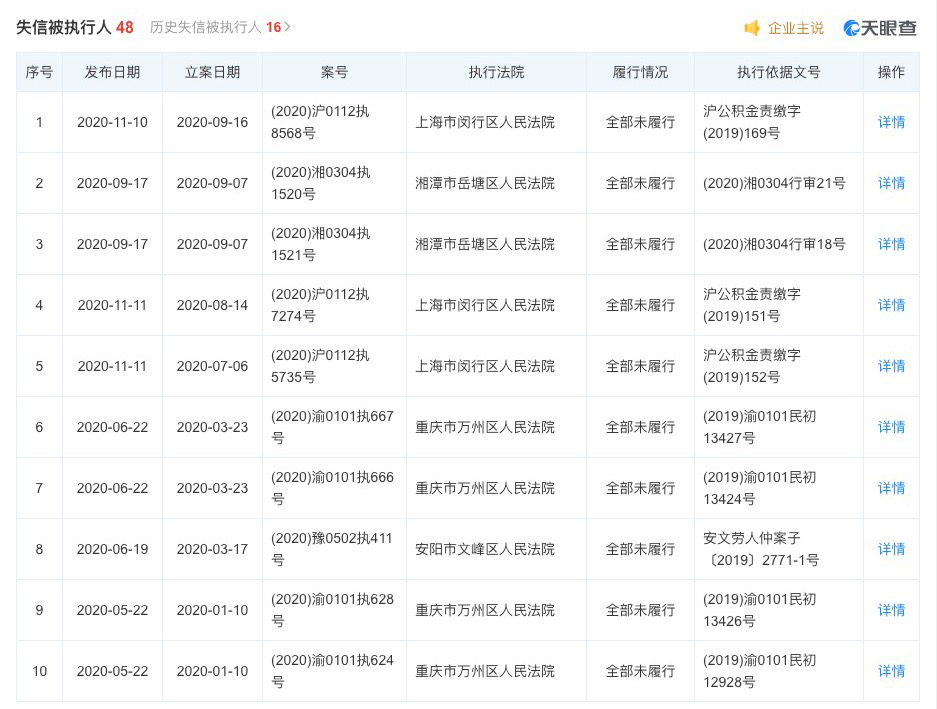This screenshot has height=709, width=937.
Task: Click 详情 for case 沪0112执5735号
Action: [x=891, y=366]
